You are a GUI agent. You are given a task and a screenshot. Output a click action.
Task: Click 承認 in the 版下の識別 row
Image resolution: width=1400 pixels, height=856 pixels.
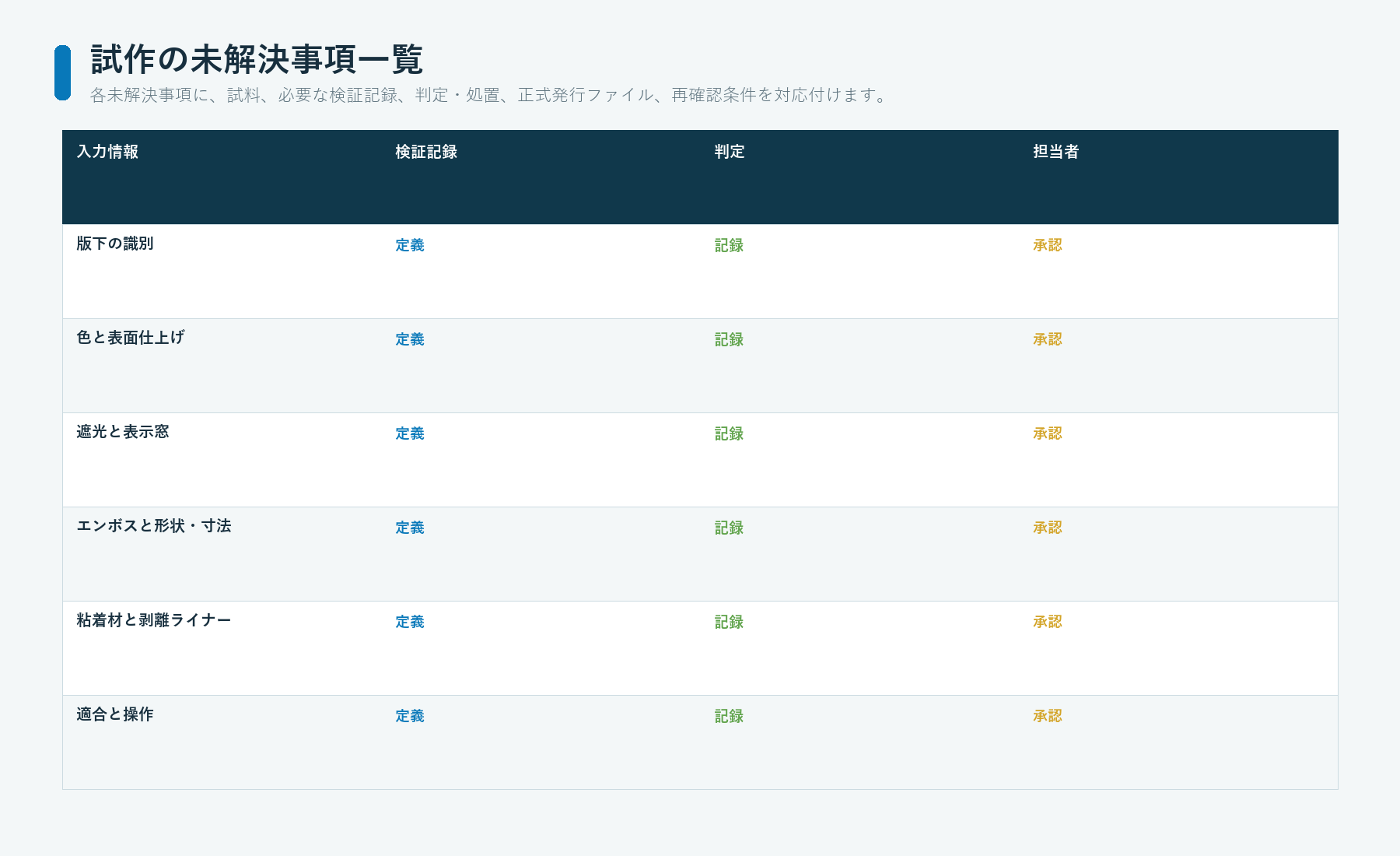click(x=1048, y=245)
